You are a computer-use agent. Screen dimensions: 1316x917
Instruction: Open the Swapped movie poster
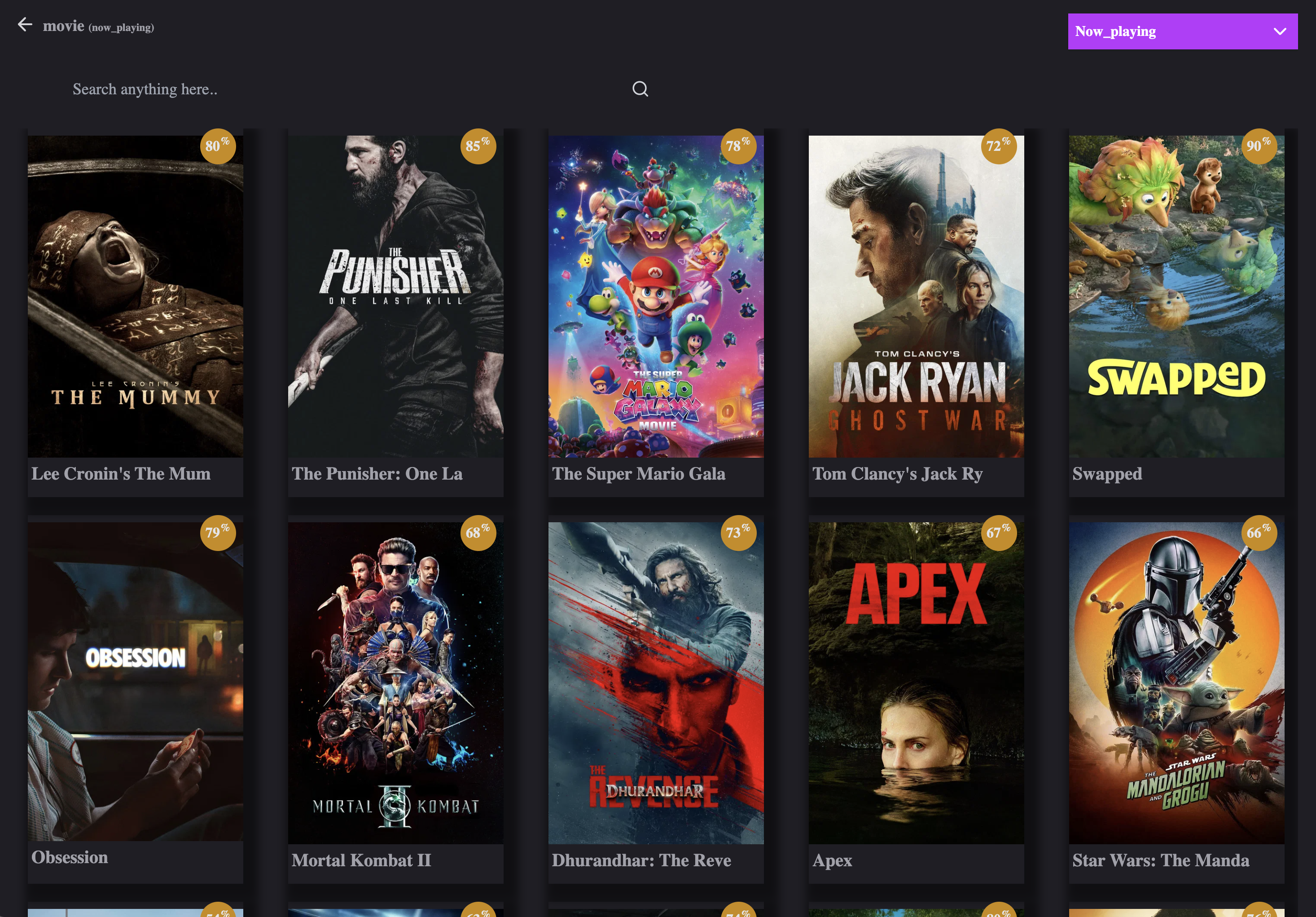click(1176, 296)
